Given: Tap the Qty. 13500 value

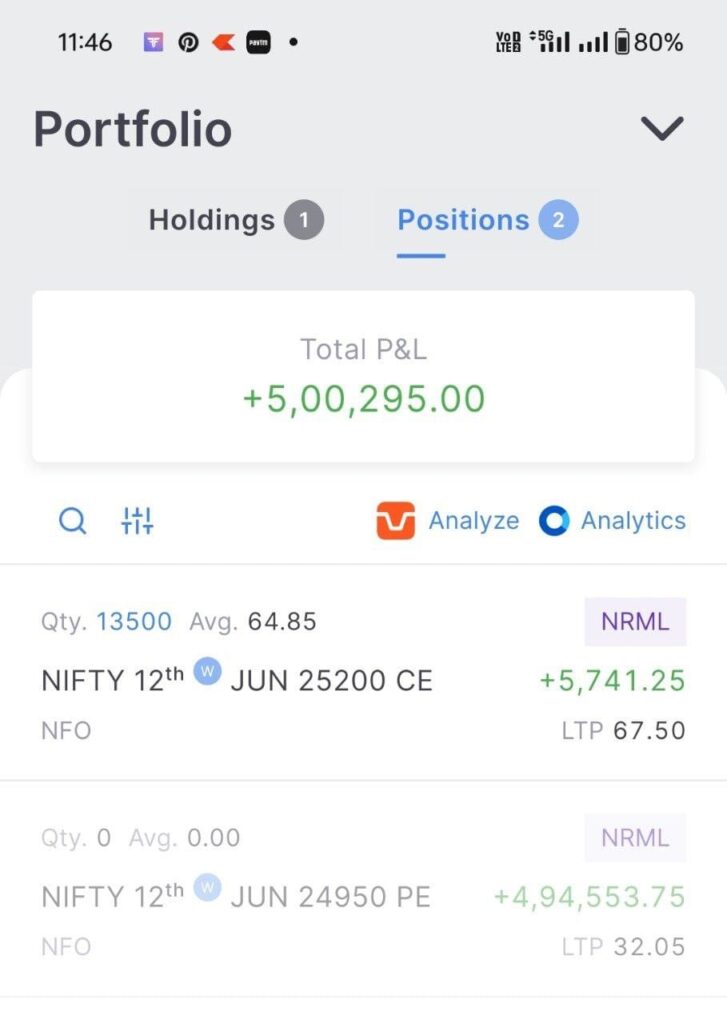Looking at the screenshot, I should (x=134, y=622).
